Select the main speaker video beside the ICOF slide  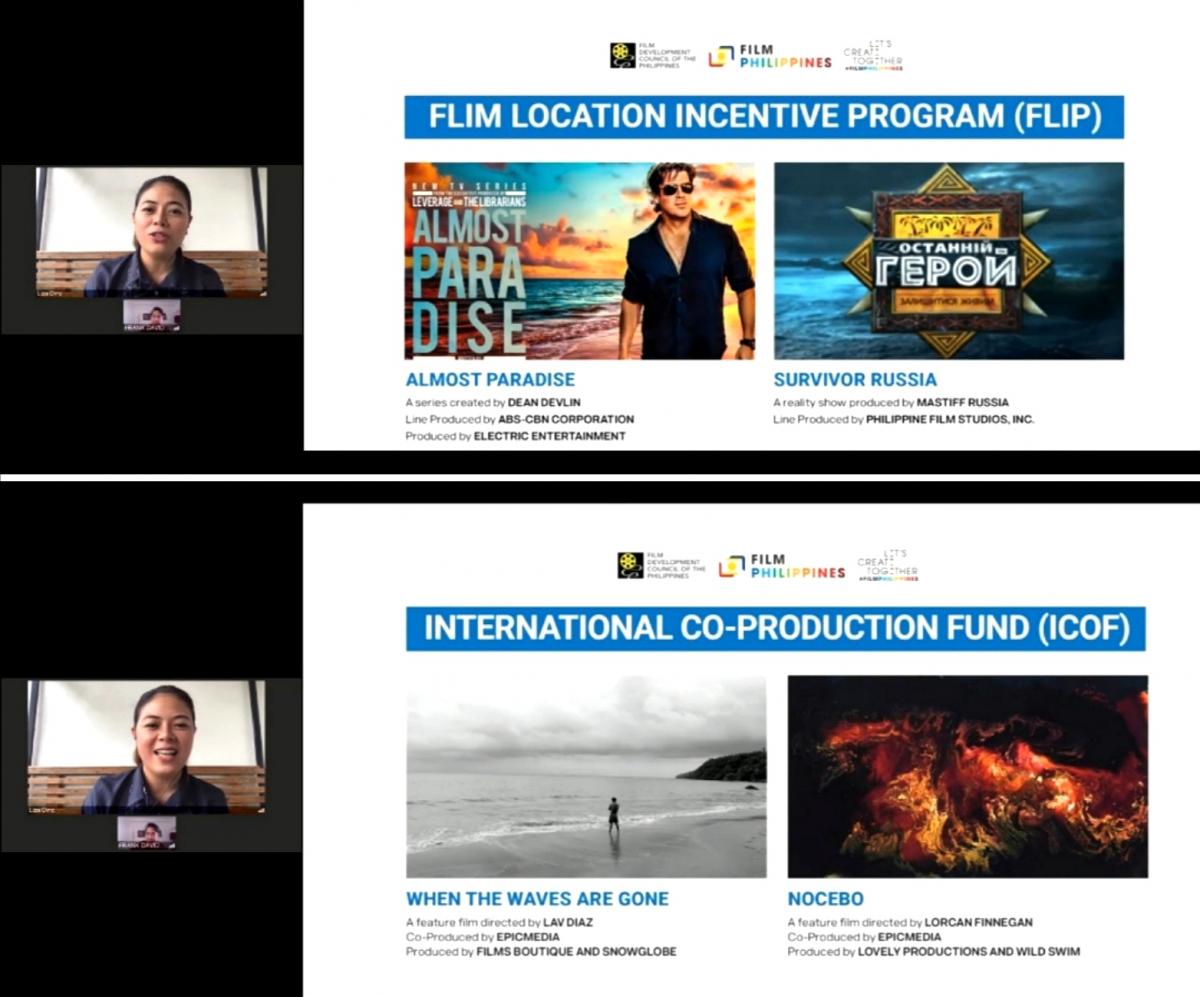148,747
